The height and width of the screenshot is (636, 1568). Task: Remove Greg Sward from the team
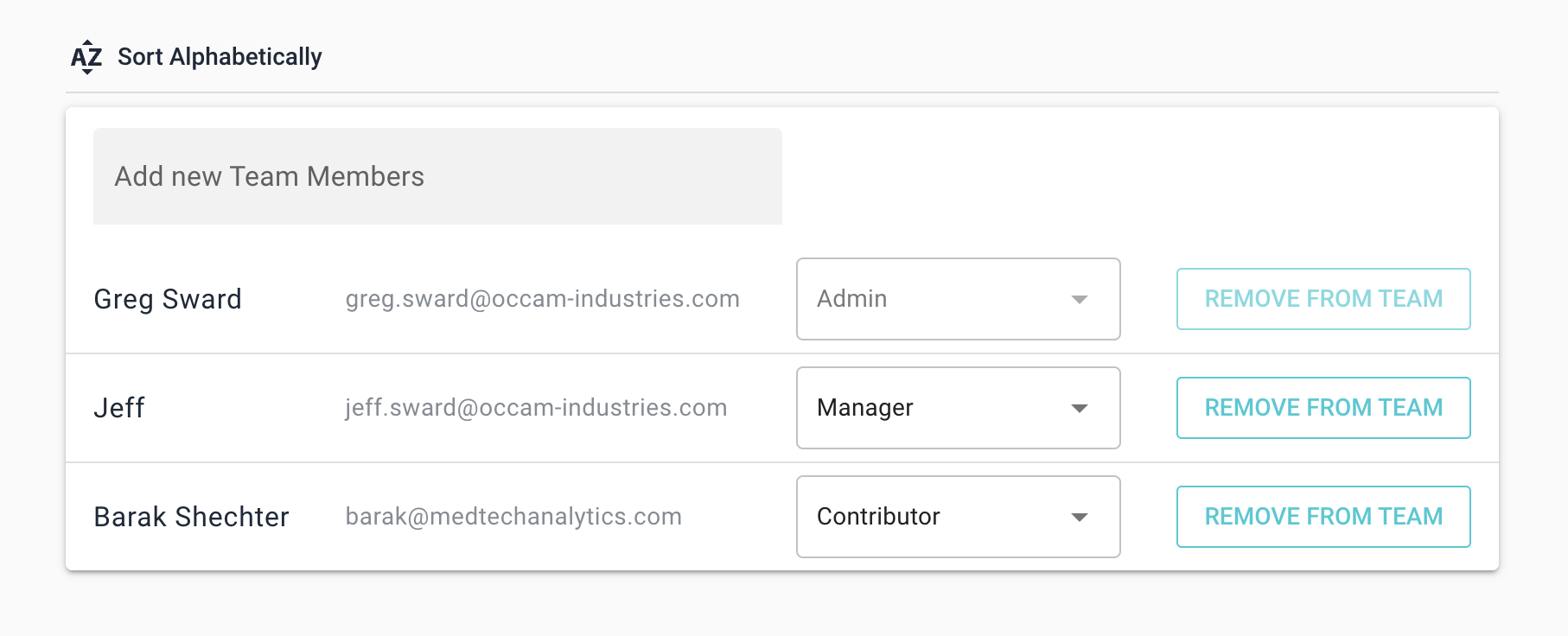pyautogui.click(x=1323, y=299)
